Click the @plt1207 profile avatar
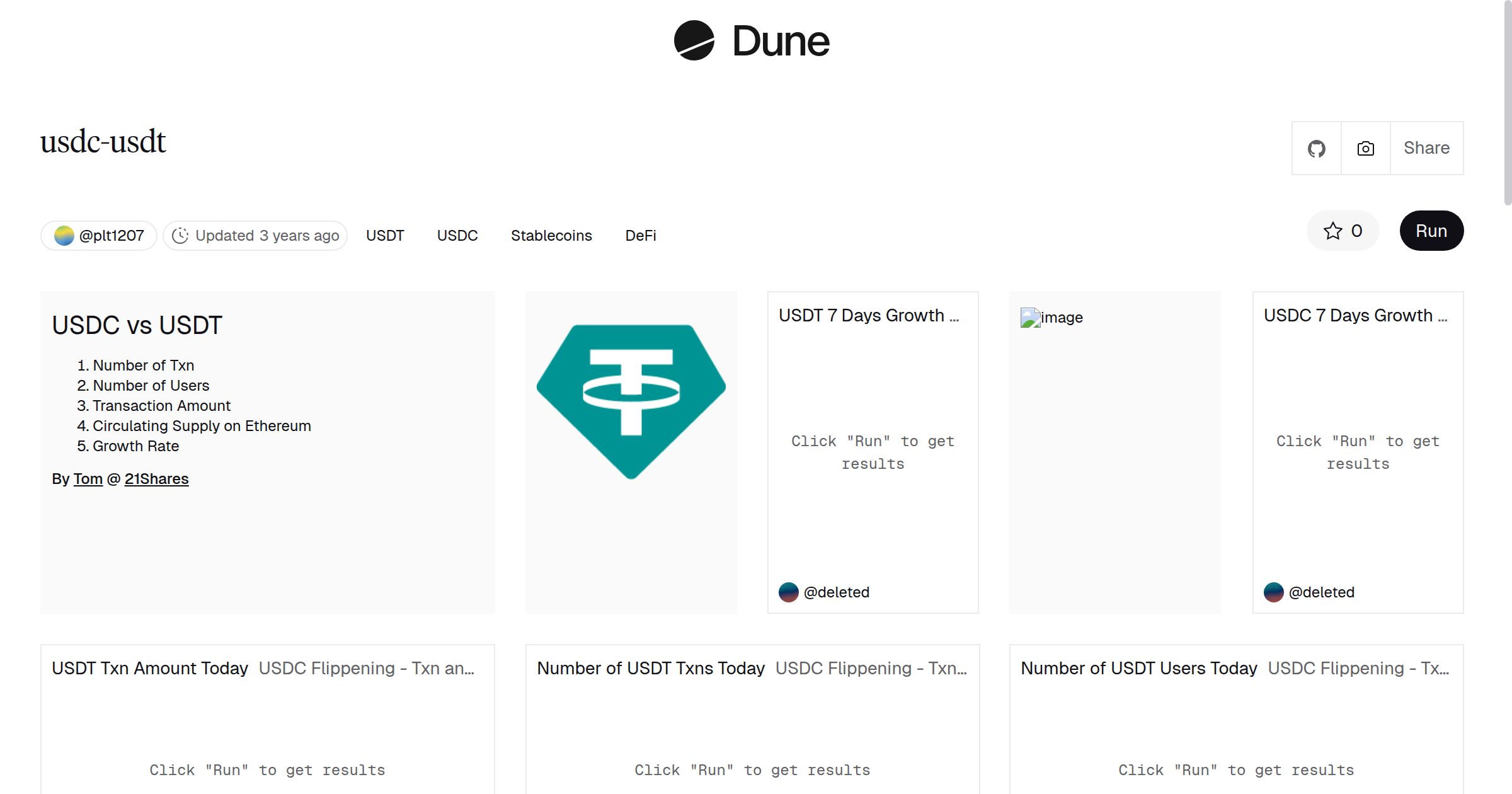Viewport: 1512px width, 794px height. [66, 235]
